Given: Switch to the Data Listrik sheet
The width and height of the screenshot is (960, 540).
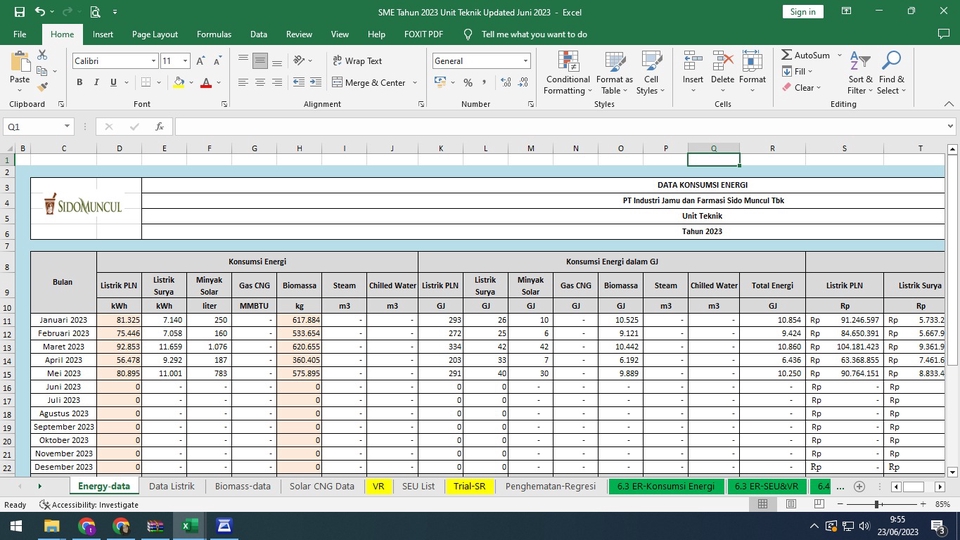Looking at the screenshot, I should click(171, 486).
